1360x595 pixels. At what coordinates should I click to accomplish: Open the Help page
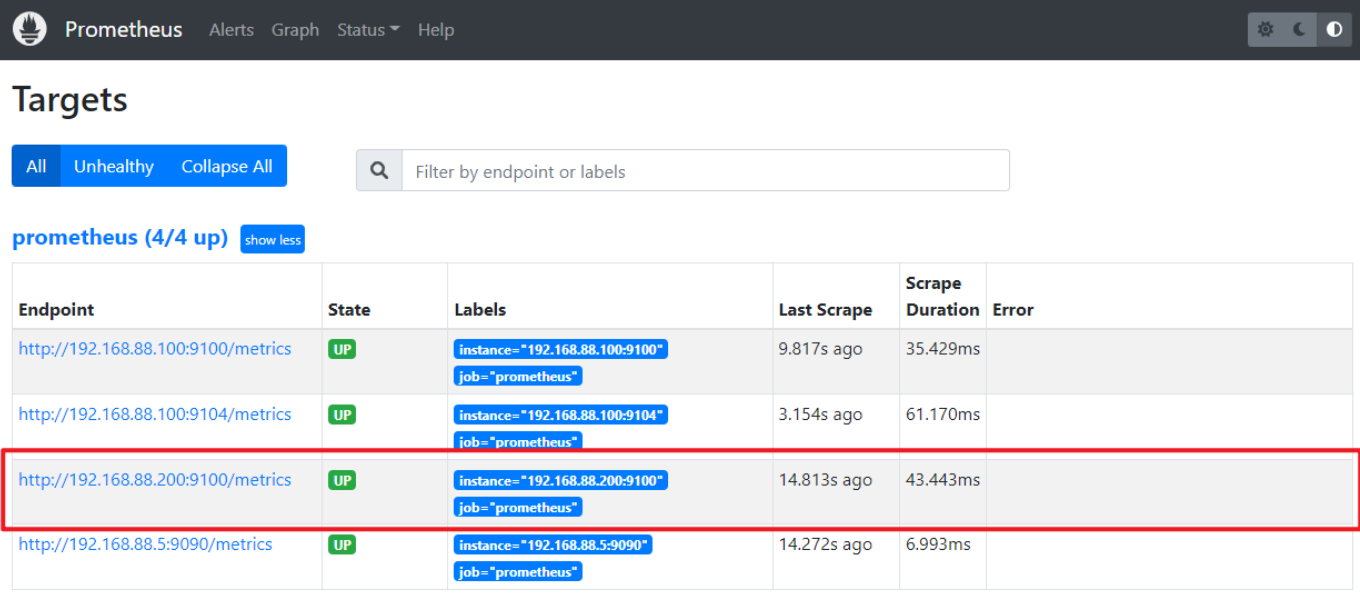coord(436,30)
